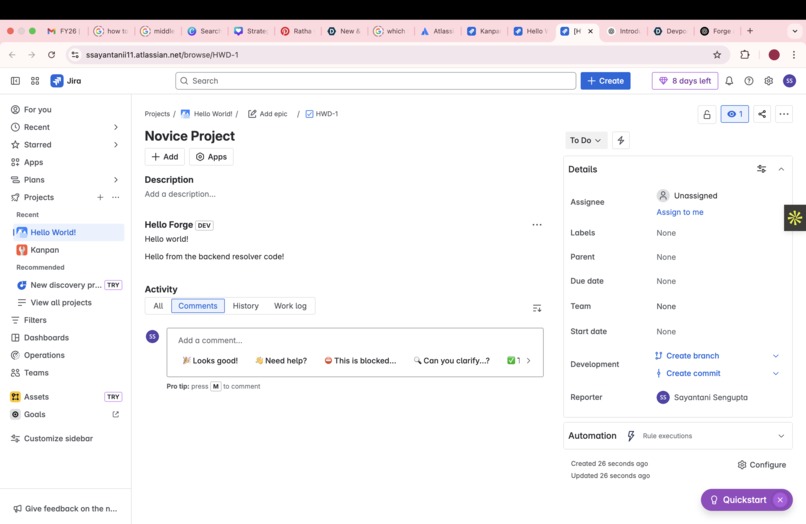Expand the Automation section
Image resolution: width=806 pixels, height=524 pixels.
tap(781, 436)
